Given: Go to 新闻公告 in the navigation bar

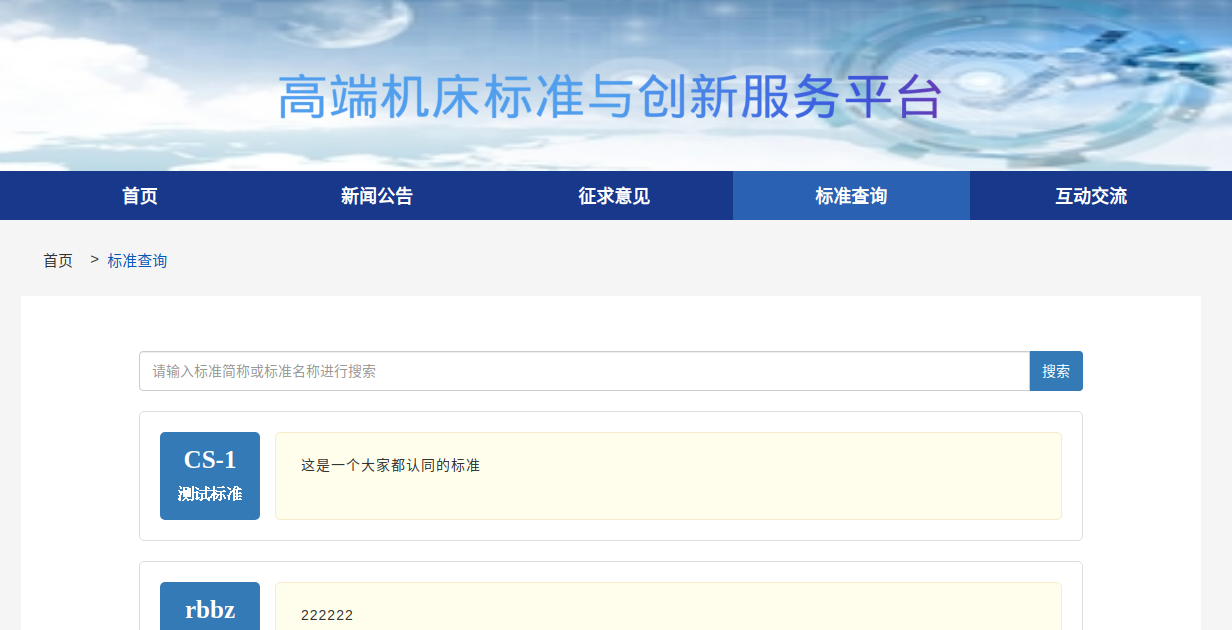Looking at the screenshot, I should pos(377,196).
